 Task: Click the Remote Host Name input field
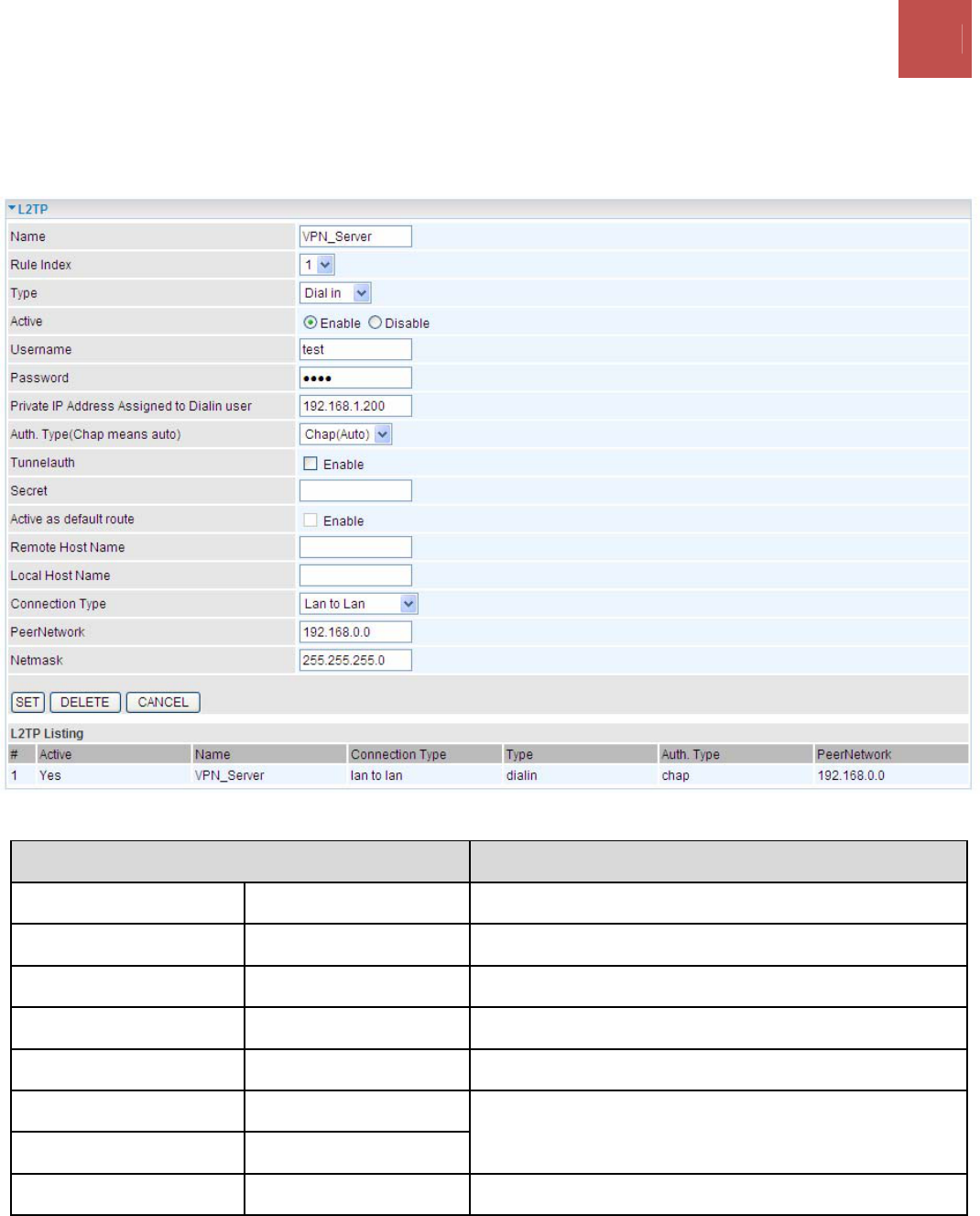click(x=355, y=547)
